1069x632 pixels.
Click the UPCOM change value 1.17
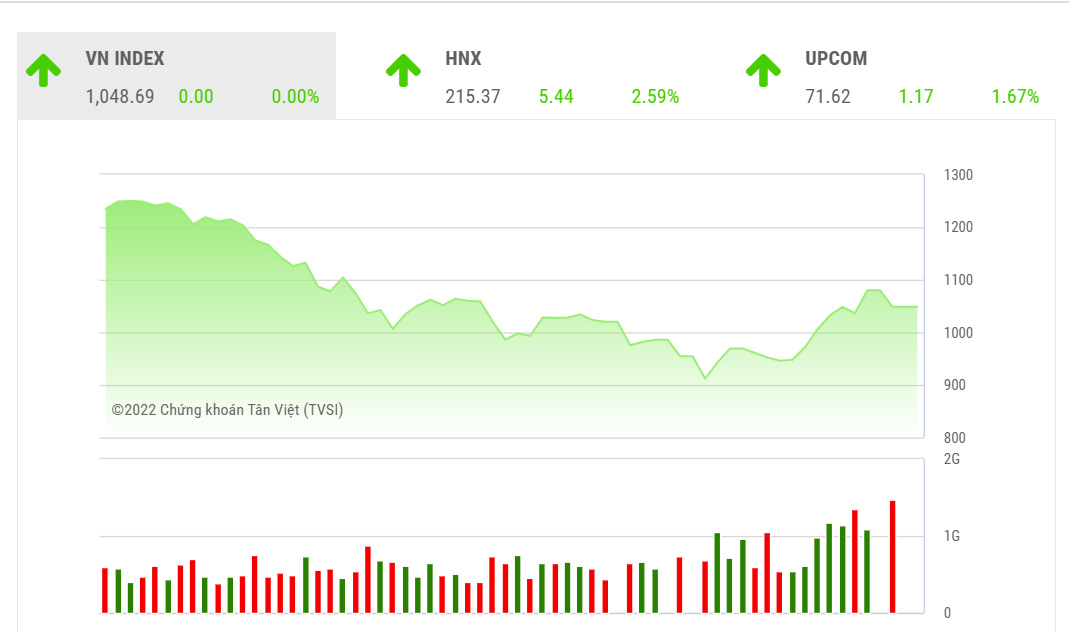915,96
